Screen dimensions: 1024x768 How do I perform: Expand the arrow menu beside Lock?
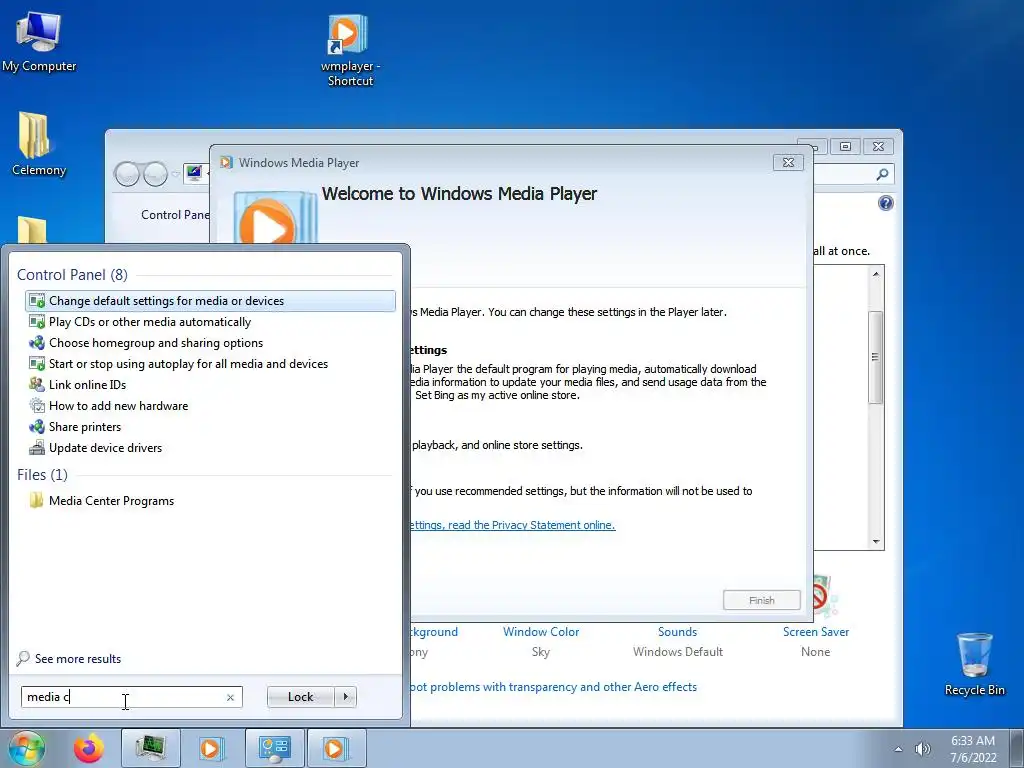pos(345,697)
